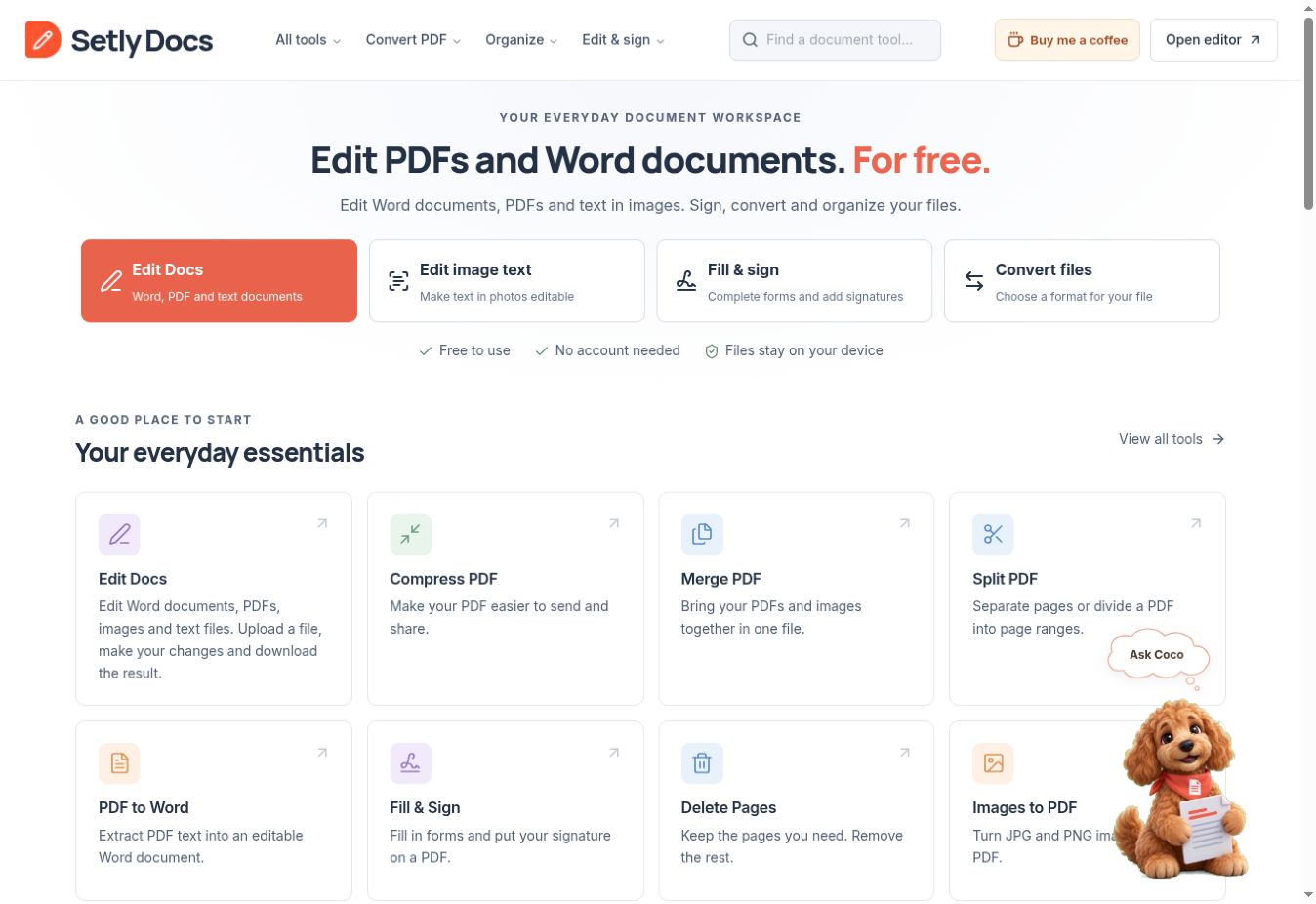Focus the Find a document tool search field

point(835,40)
